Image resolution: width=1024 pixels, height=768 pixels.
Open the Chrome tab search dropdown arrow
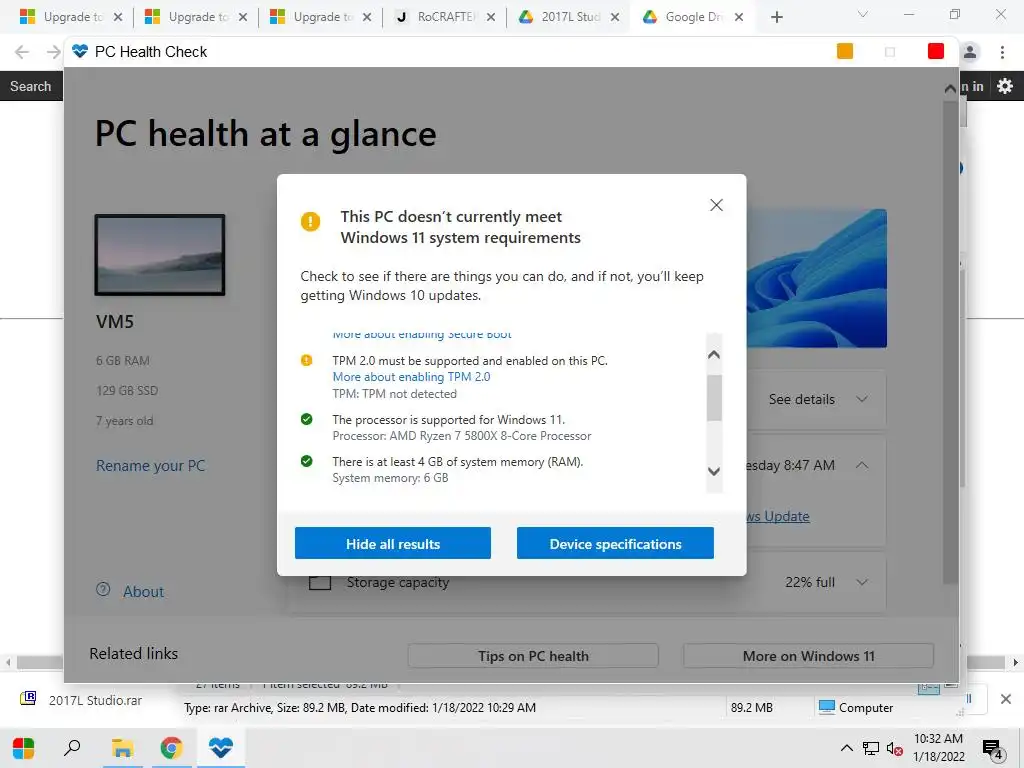[x=862, y=14]
